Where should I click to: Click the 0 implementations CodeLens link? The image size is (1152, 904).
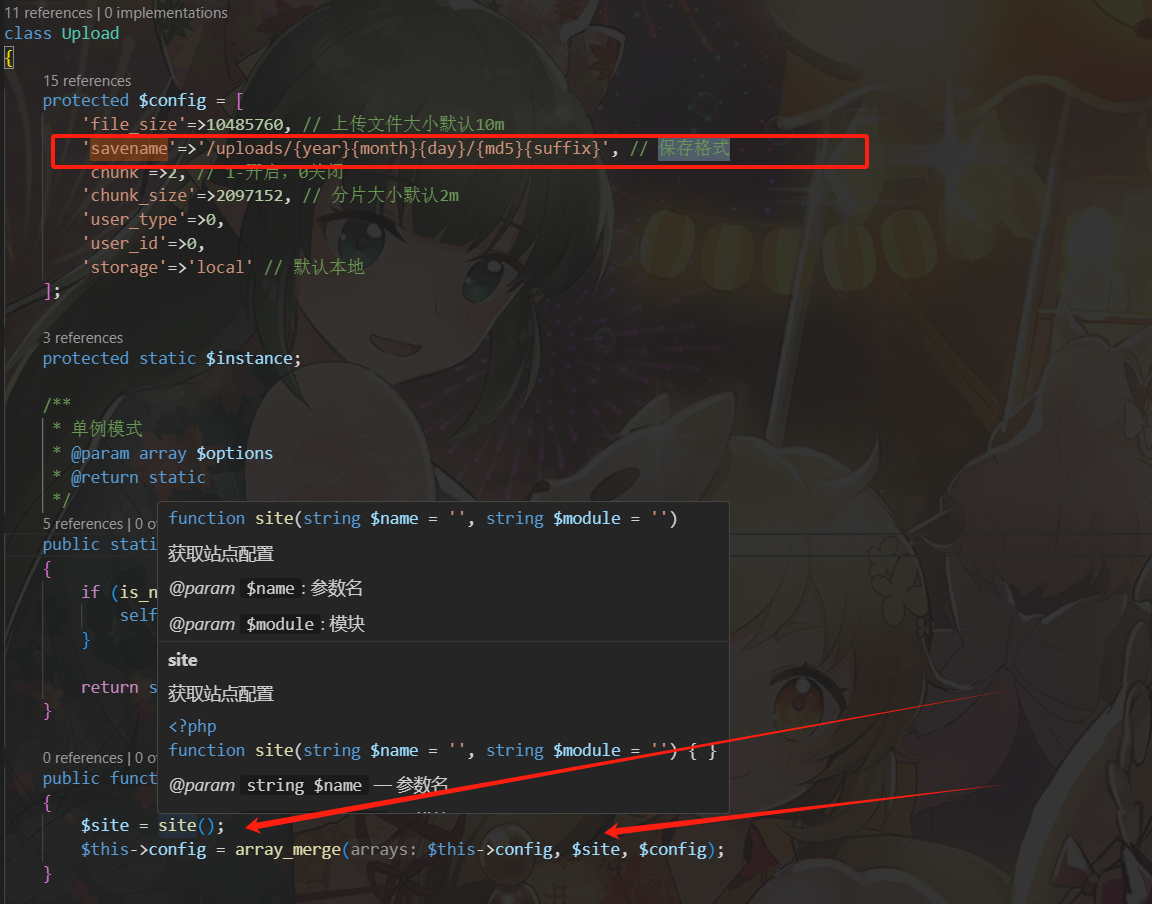click(x=166, y=12)
